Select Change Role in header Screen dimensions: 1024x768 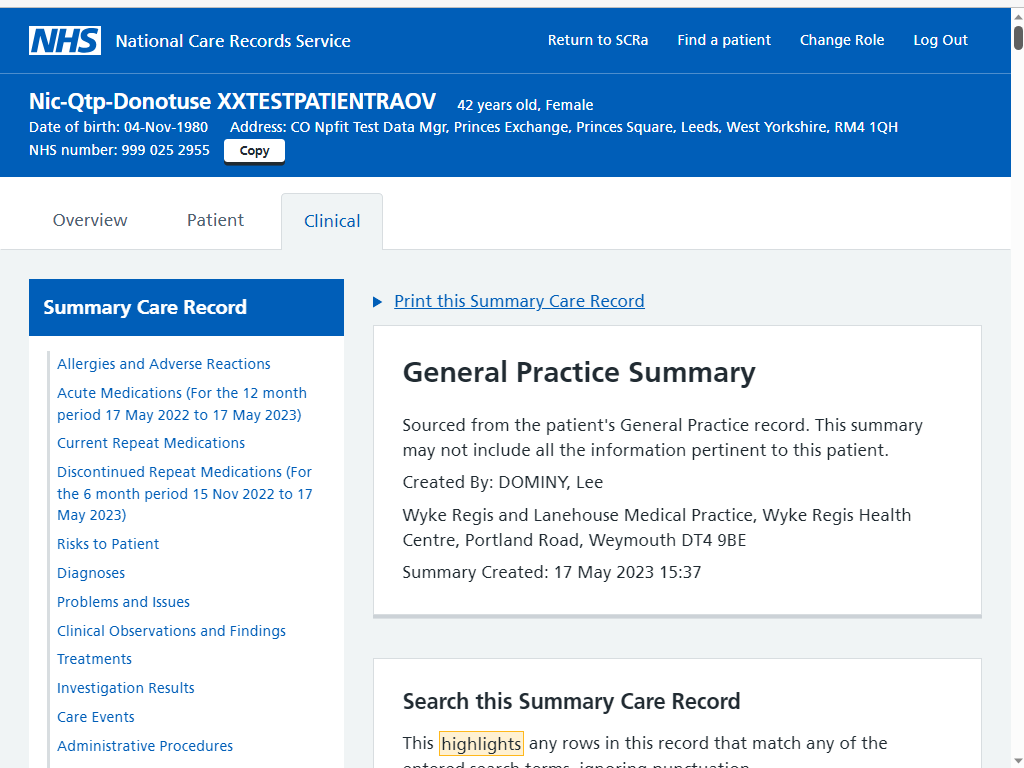pos(842,40)
